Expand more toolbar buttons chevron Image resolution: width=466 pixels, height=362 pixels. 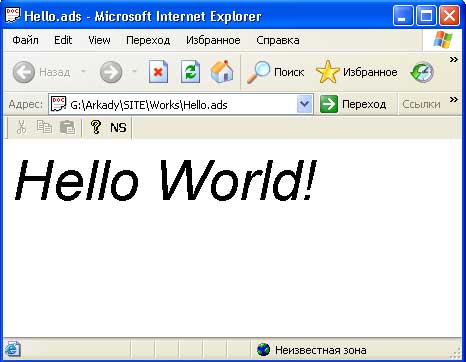click(454, 60)
